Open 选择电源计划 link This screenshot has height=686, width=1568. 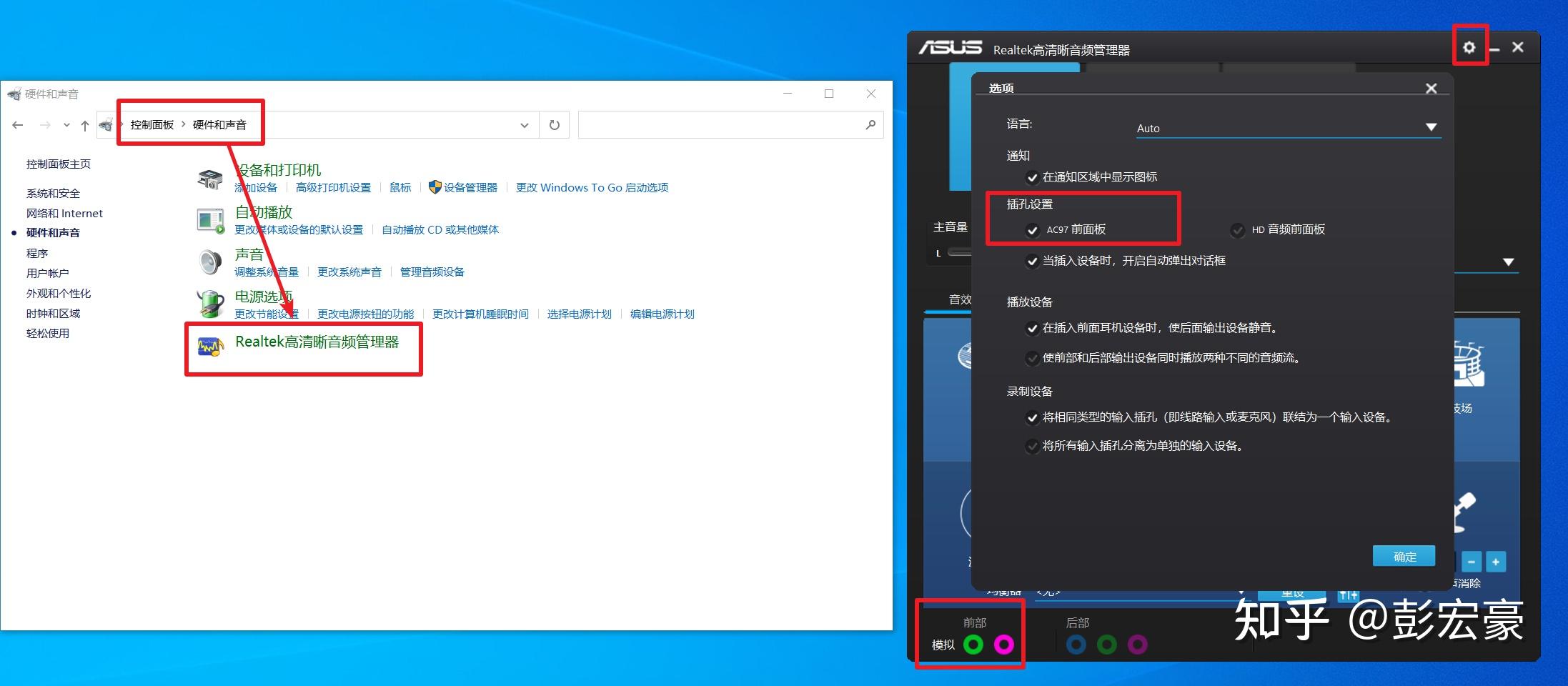580,314
